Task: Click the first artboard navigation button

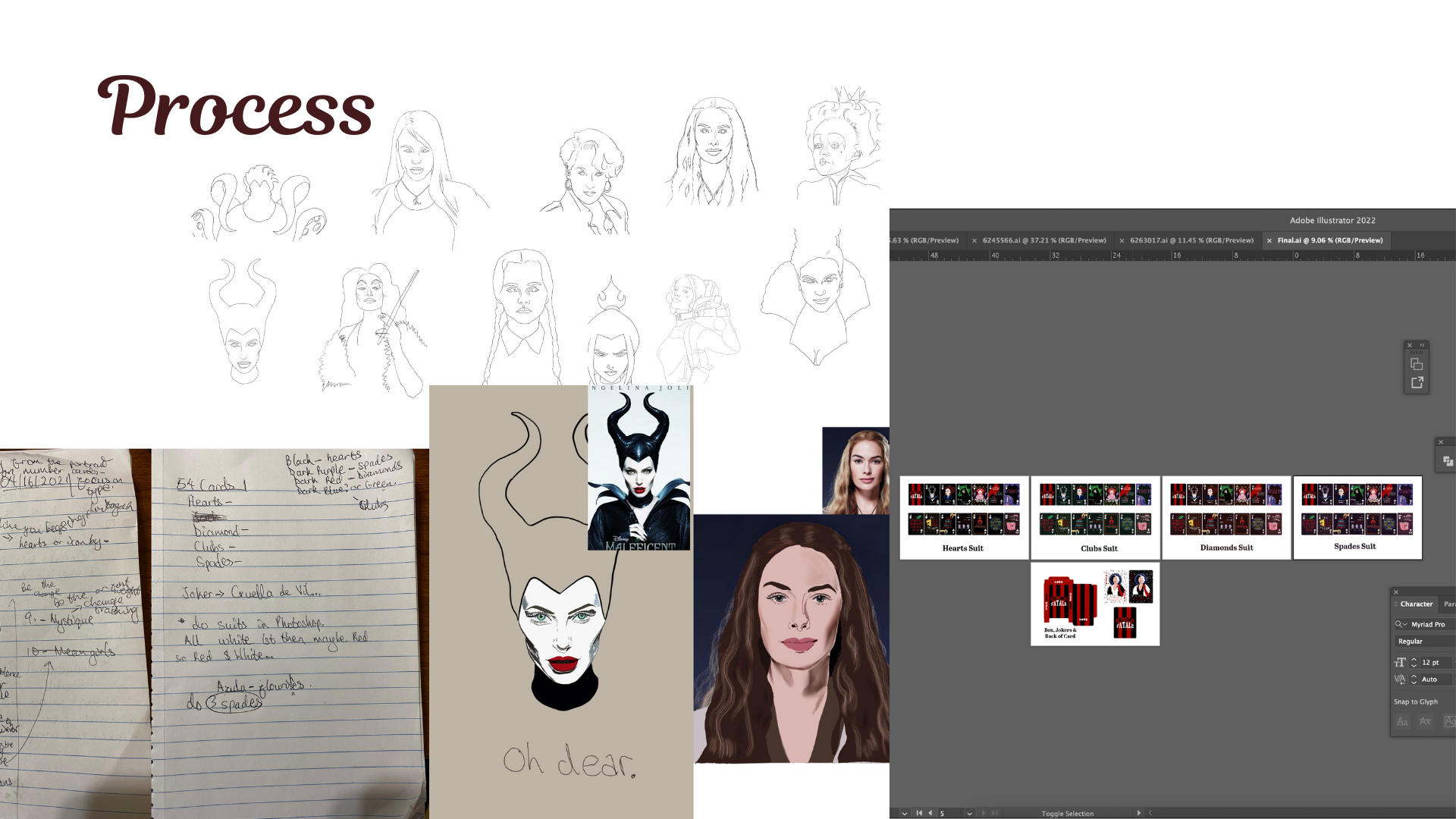Action: click(919, 813)
